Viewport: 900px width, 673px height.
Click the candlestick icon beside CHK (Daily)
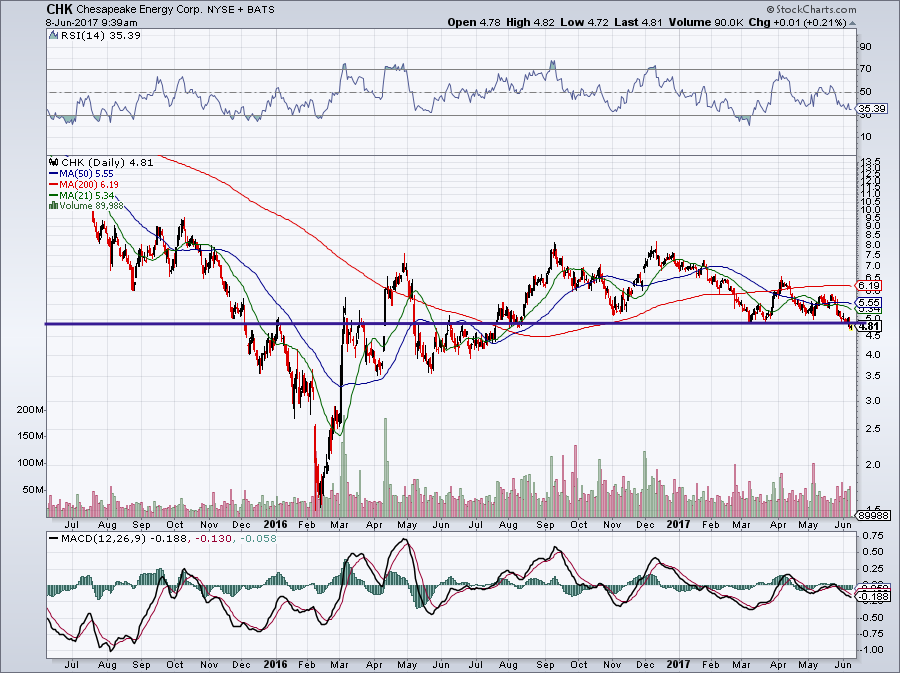(x=55, y=162)
